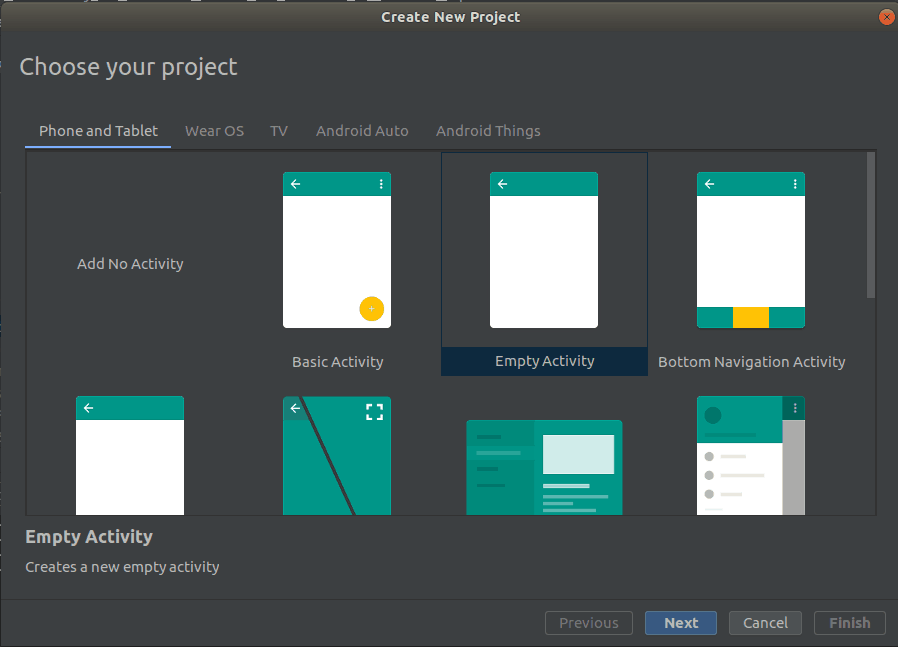
Task: Click the circular avatar icon on the bottom-right thumbnail
Action: [x=711, y=413]
